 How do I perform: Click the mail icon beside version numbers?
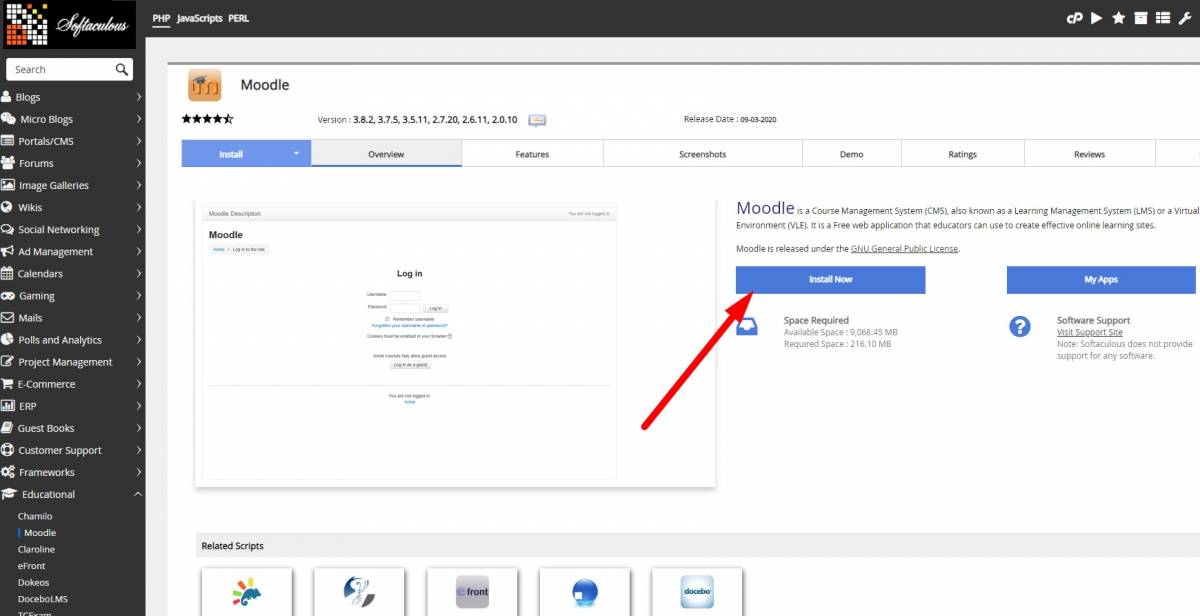pyautogui.click(x=537, y=120)
